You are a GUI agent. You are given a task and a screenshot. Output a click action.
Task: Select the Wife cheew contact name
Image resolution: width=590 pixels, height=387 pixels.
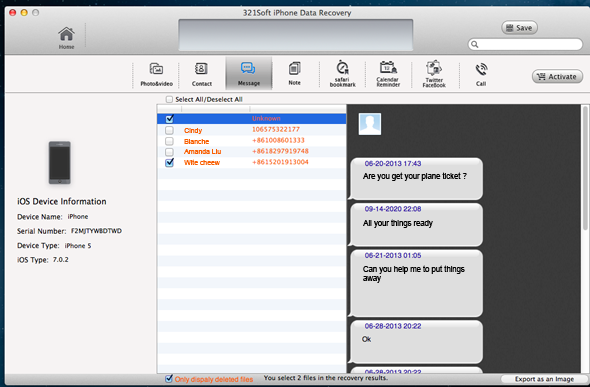pyautogui.click(x=202, y=162)
